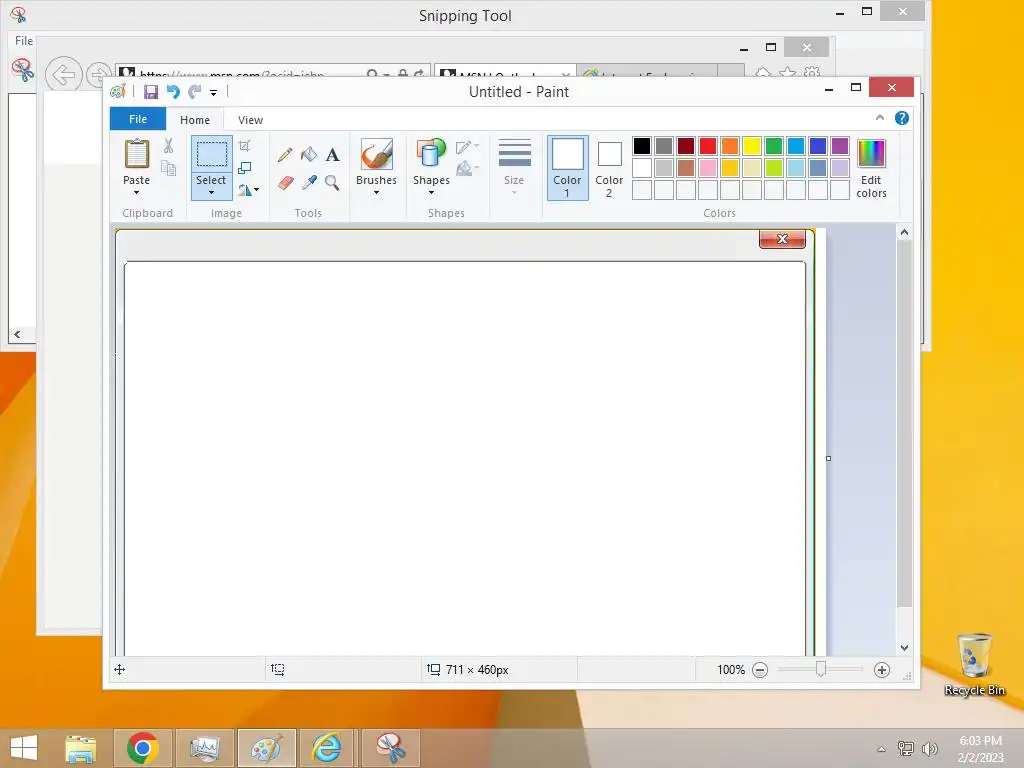This screenshot has height=768, width=1024.
Task: Click the red X button inside the canvas image
Action: coord(782,239)
